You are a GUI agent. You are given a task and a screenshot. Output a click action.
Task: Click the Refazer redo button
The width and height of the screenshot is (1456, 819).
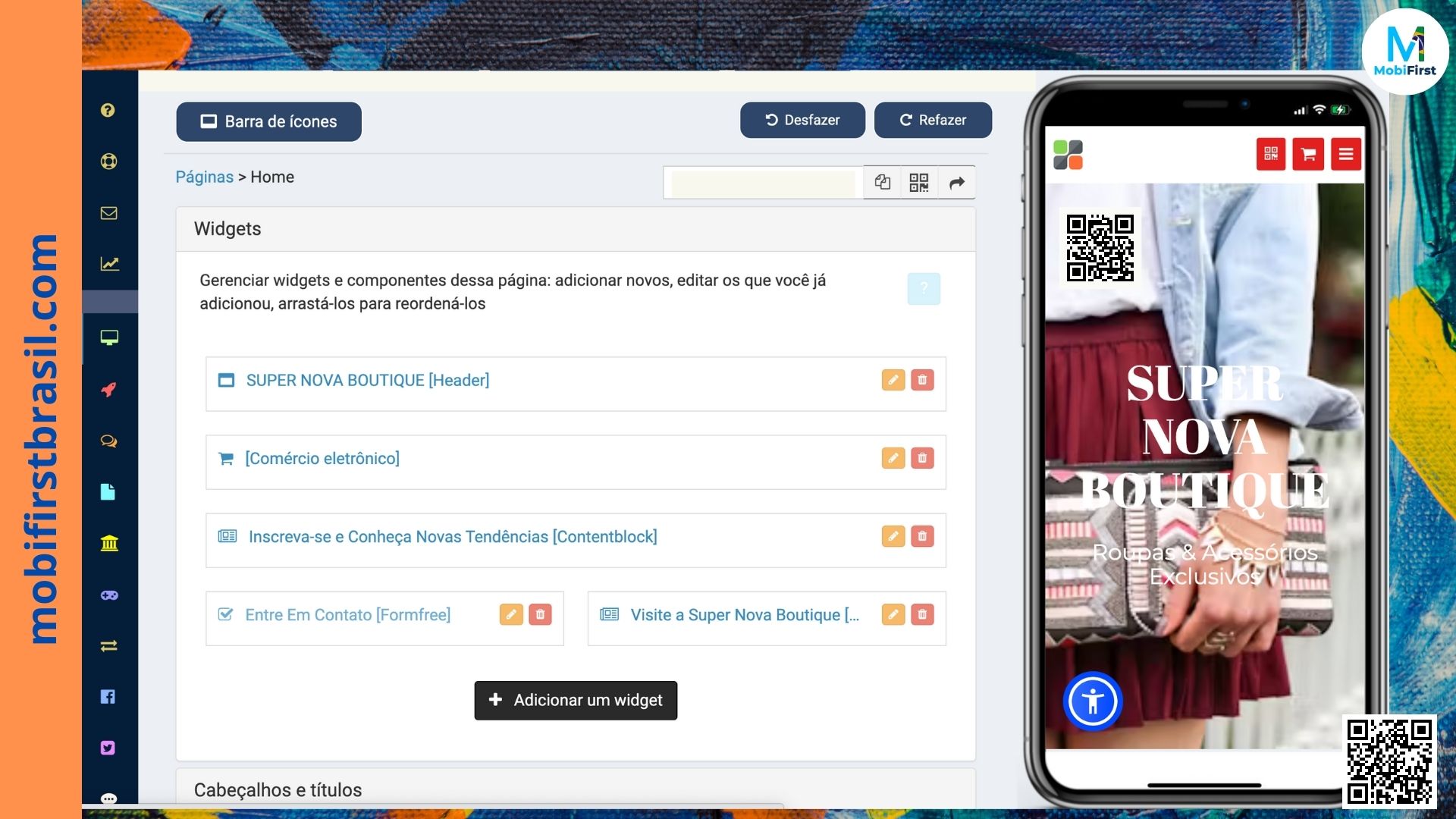(x=933, y=120)
